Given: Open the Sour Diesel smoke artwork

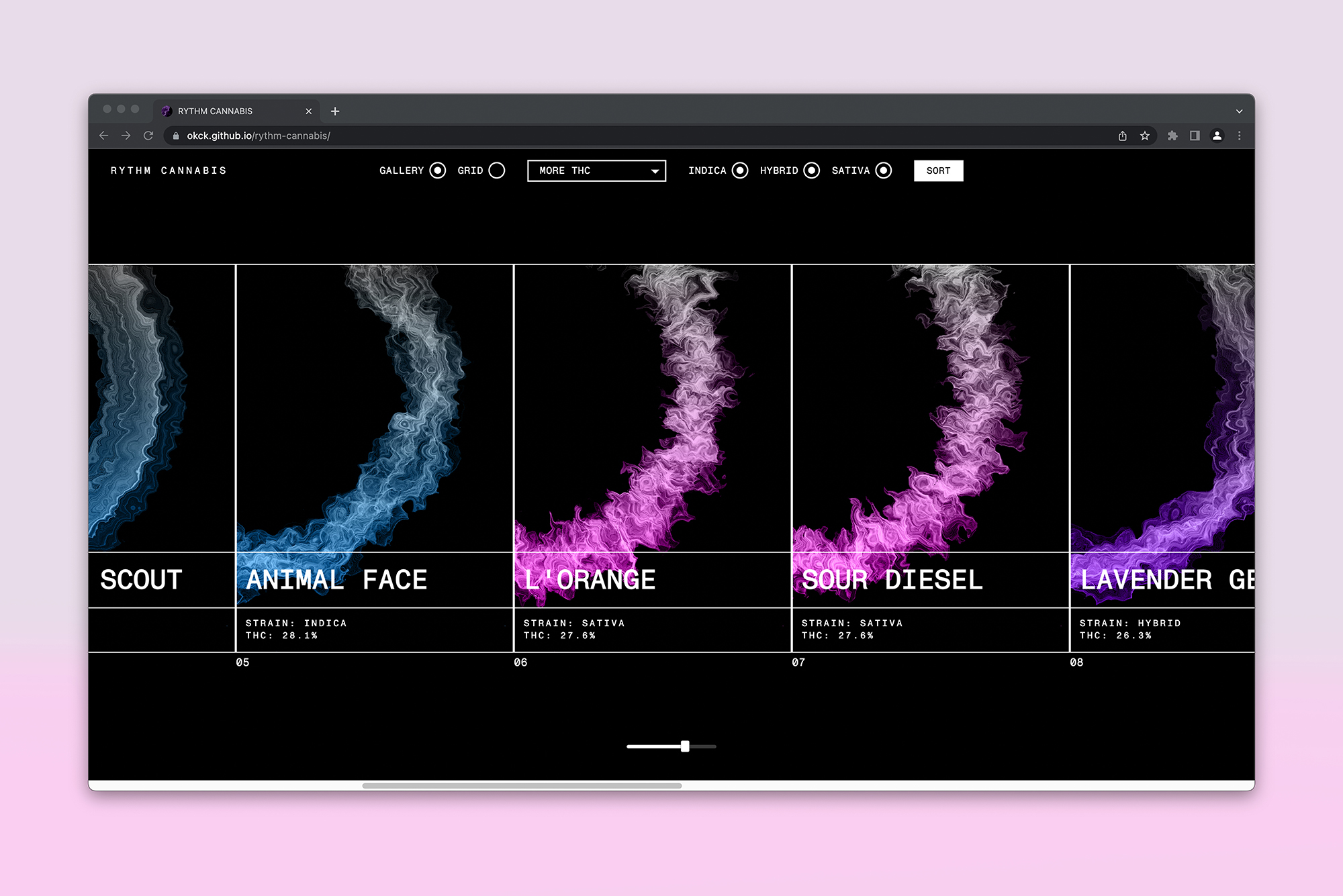Looking at the screenshot, I should tap(931, 408).
